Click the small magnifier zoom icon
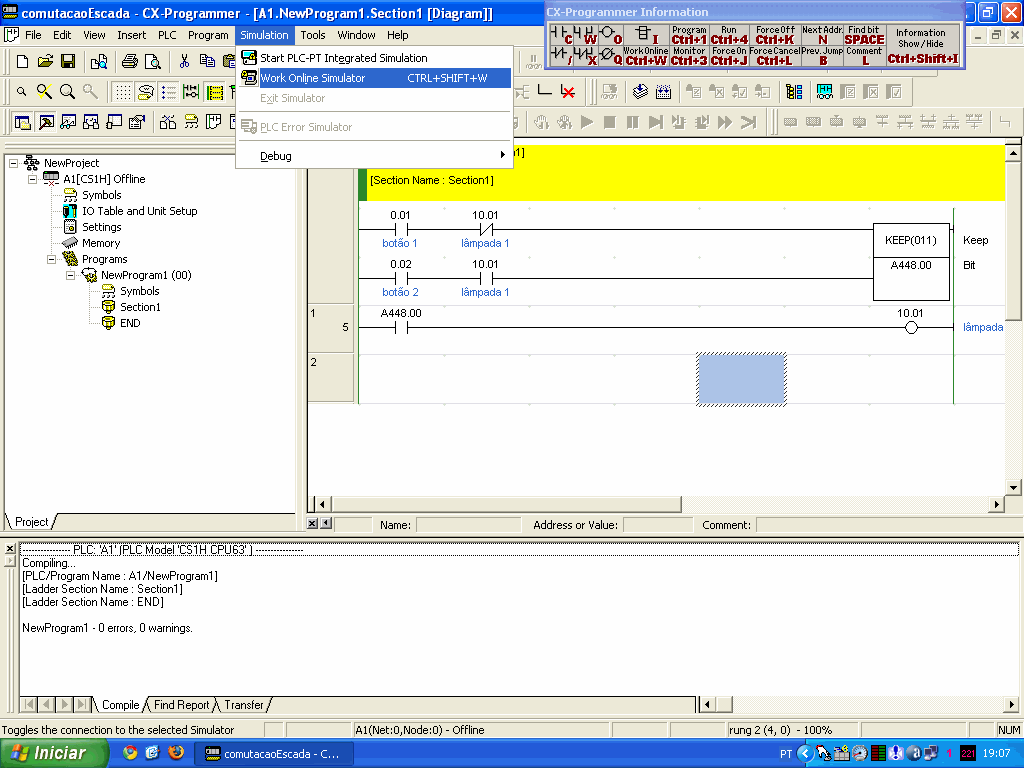 coord(22,92)
